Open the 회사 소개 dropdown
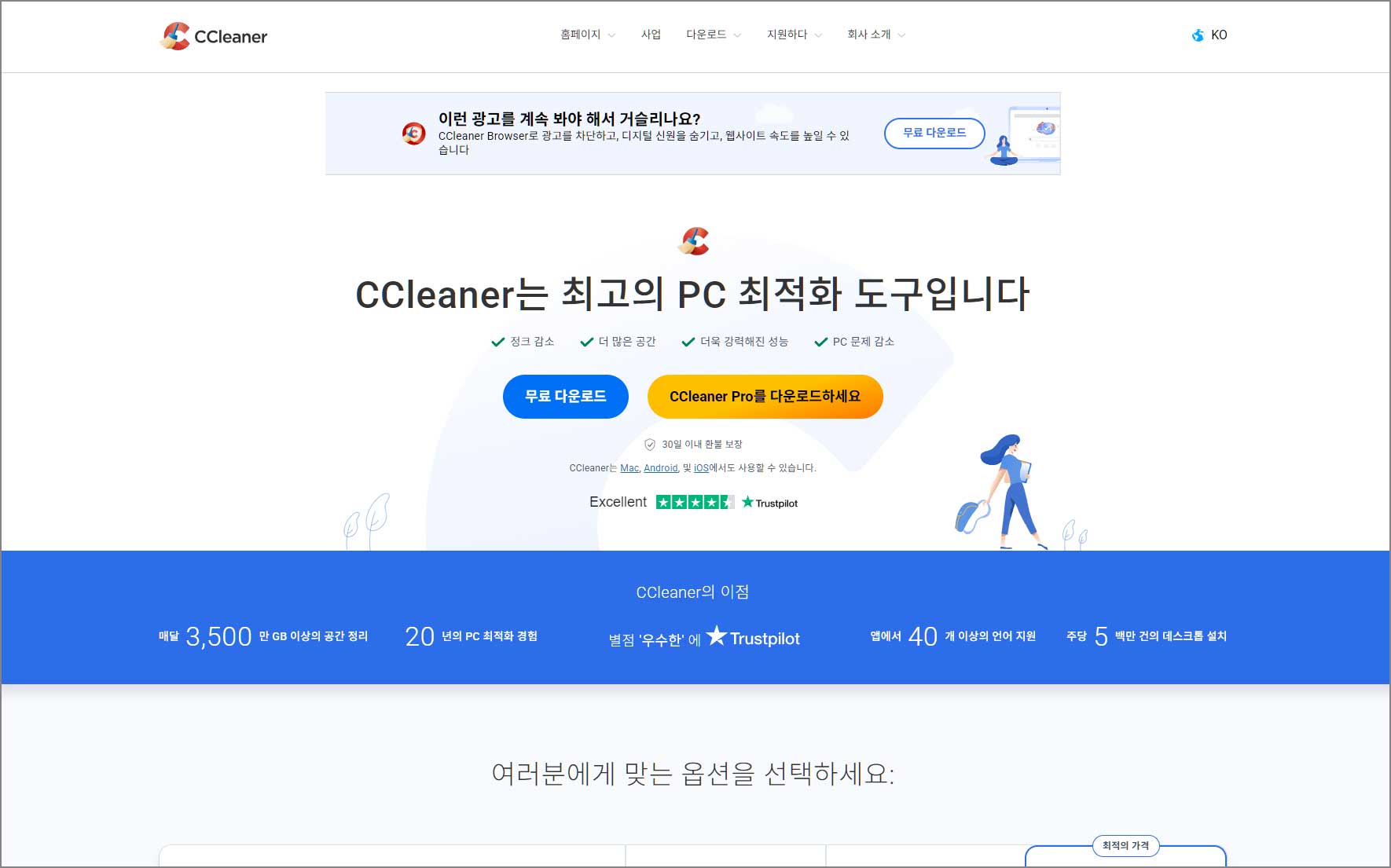The image size is (1391, 868). [x=873, y=35]
